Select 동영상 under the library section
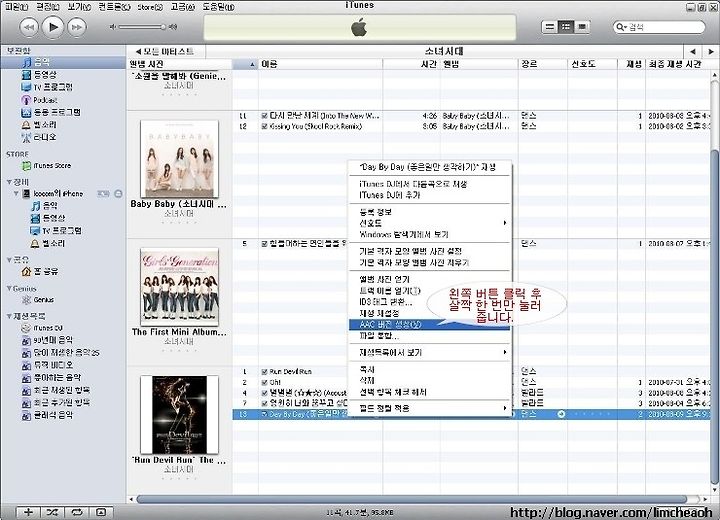This screenshot has width=720, height=520. 45,74
